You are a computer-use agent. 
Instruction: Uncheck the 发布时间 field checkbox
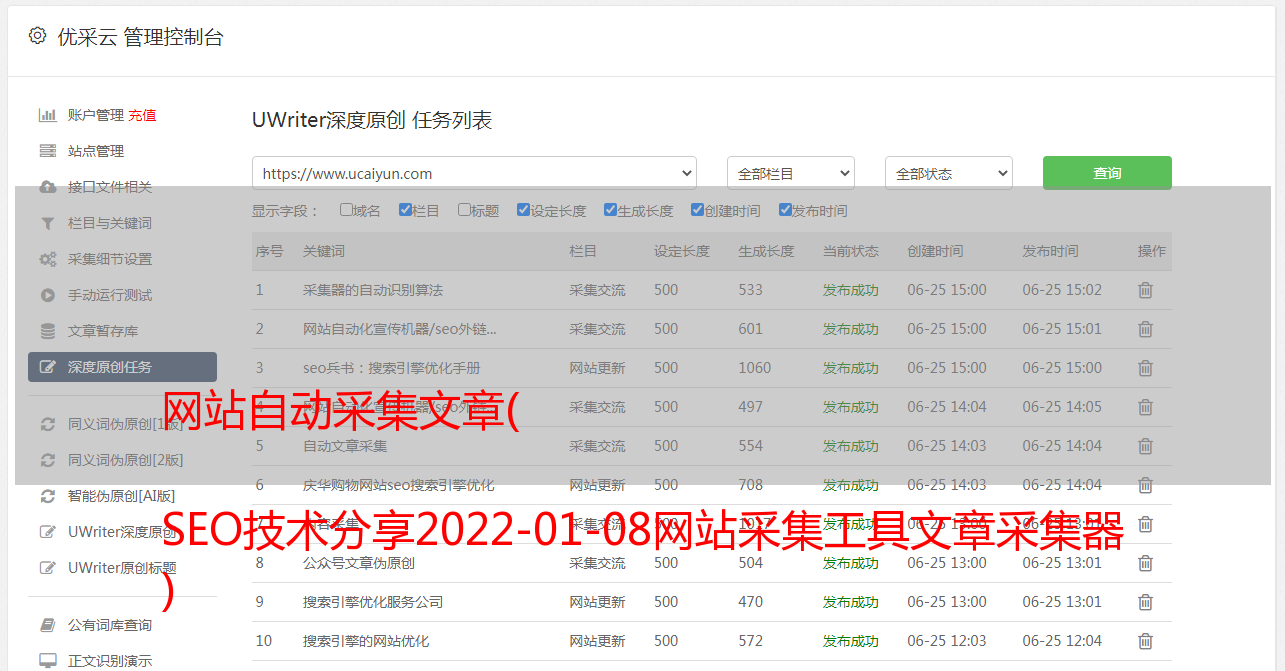click(784, 210)
